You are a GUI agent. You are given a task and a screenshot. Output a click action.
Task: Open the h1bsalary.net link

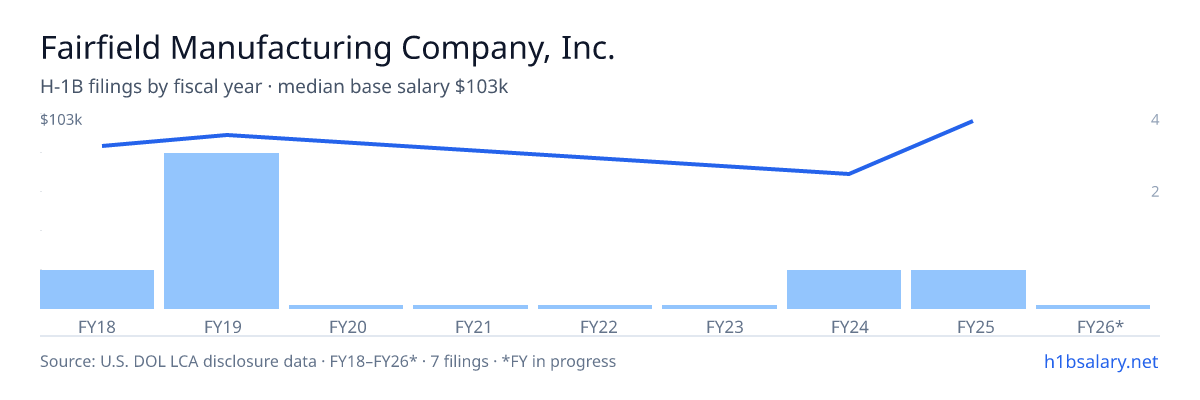(x=1100, y=361)
